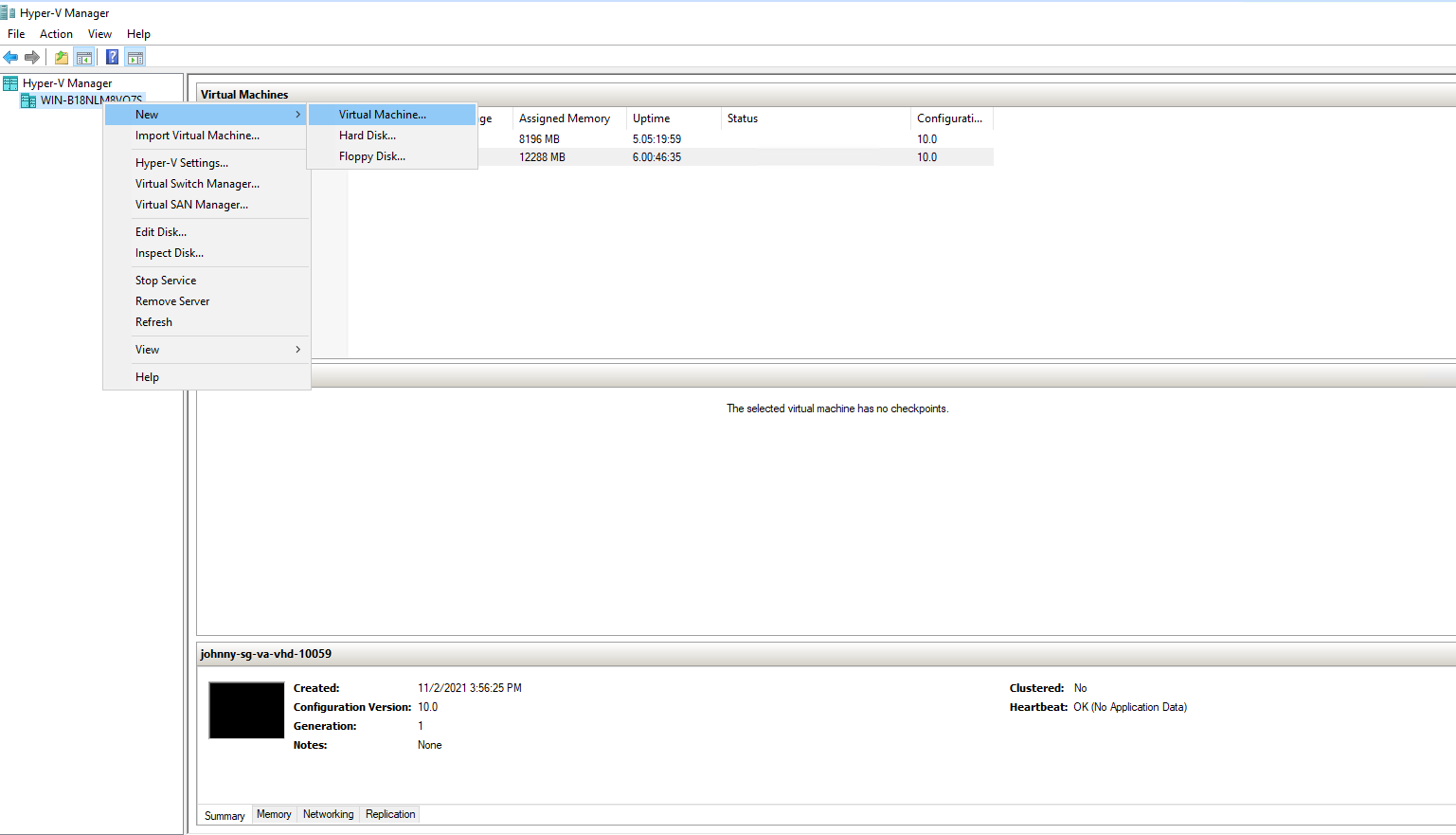Click the johnny-sg-va-vhd-10059 VM thumbnail
The width and height of the screenshot is (1456, 835).
[246, 710]
